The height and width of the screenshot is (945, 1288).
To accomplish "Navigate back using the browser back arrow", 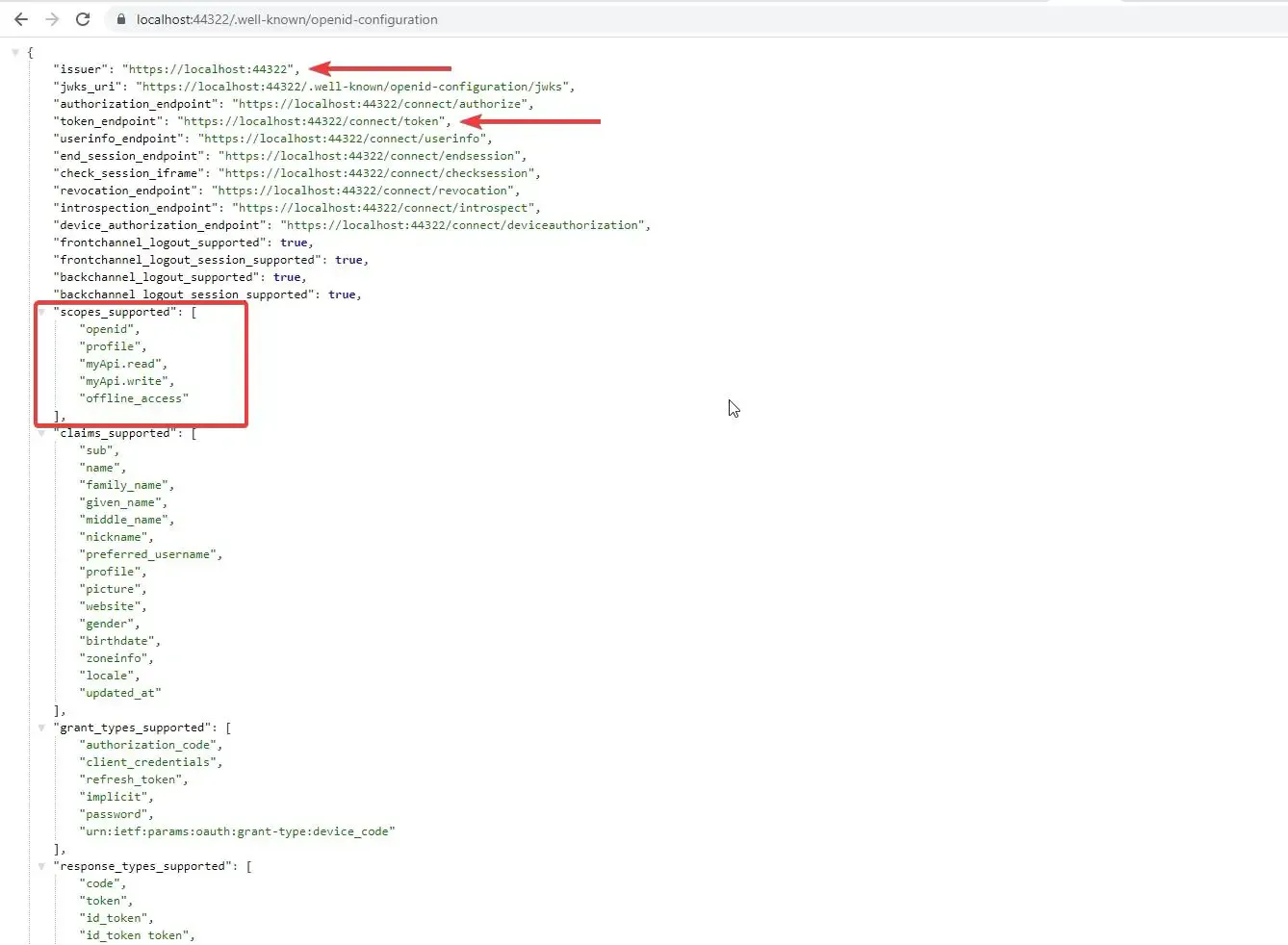I will [21, 18].
